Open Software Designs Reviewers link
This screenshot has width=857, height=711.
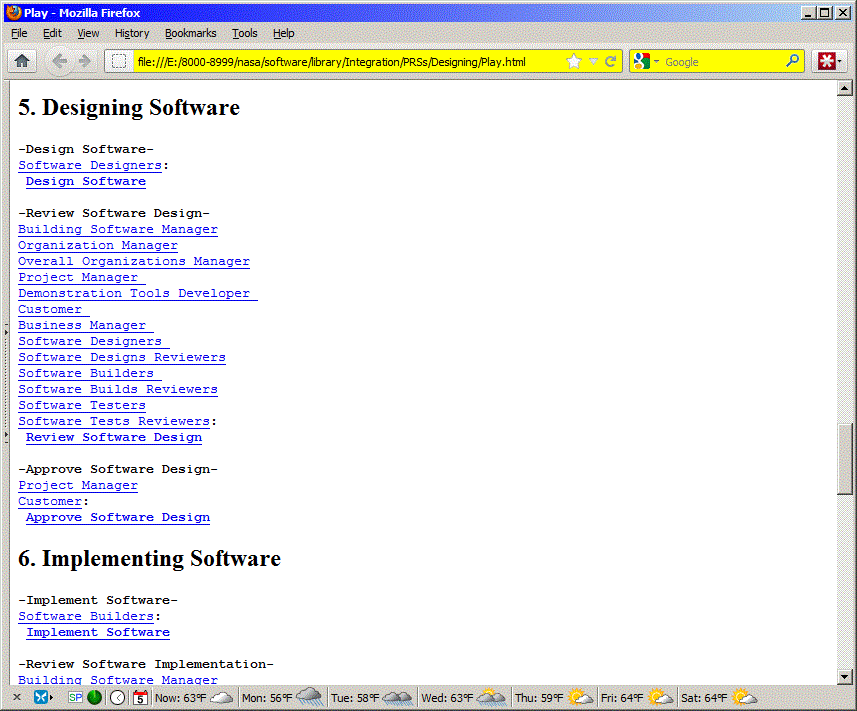122,357
